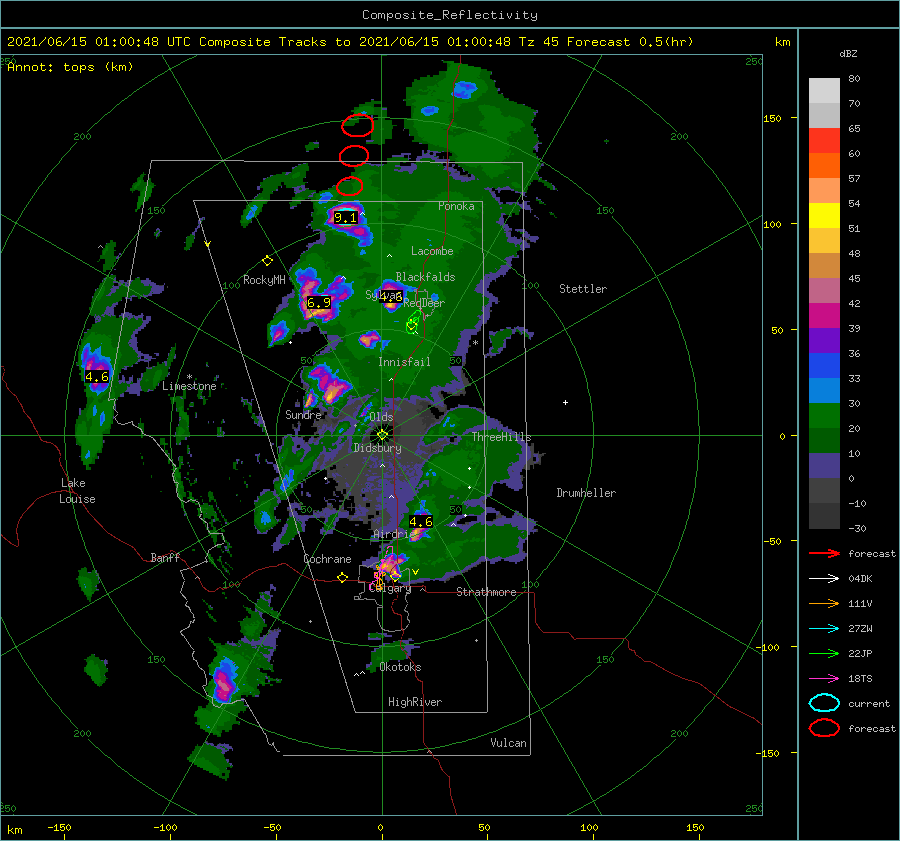Select the white 04DK track arrow
Image resolution: width=900 pixels, height=841 pixels.
point(824,579)
